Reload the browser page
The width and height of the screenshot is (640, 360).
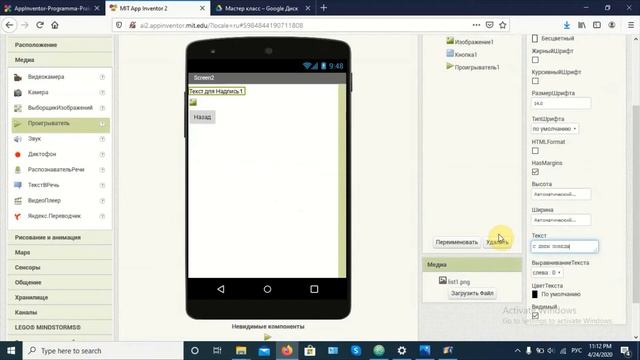tap(40, 25)
